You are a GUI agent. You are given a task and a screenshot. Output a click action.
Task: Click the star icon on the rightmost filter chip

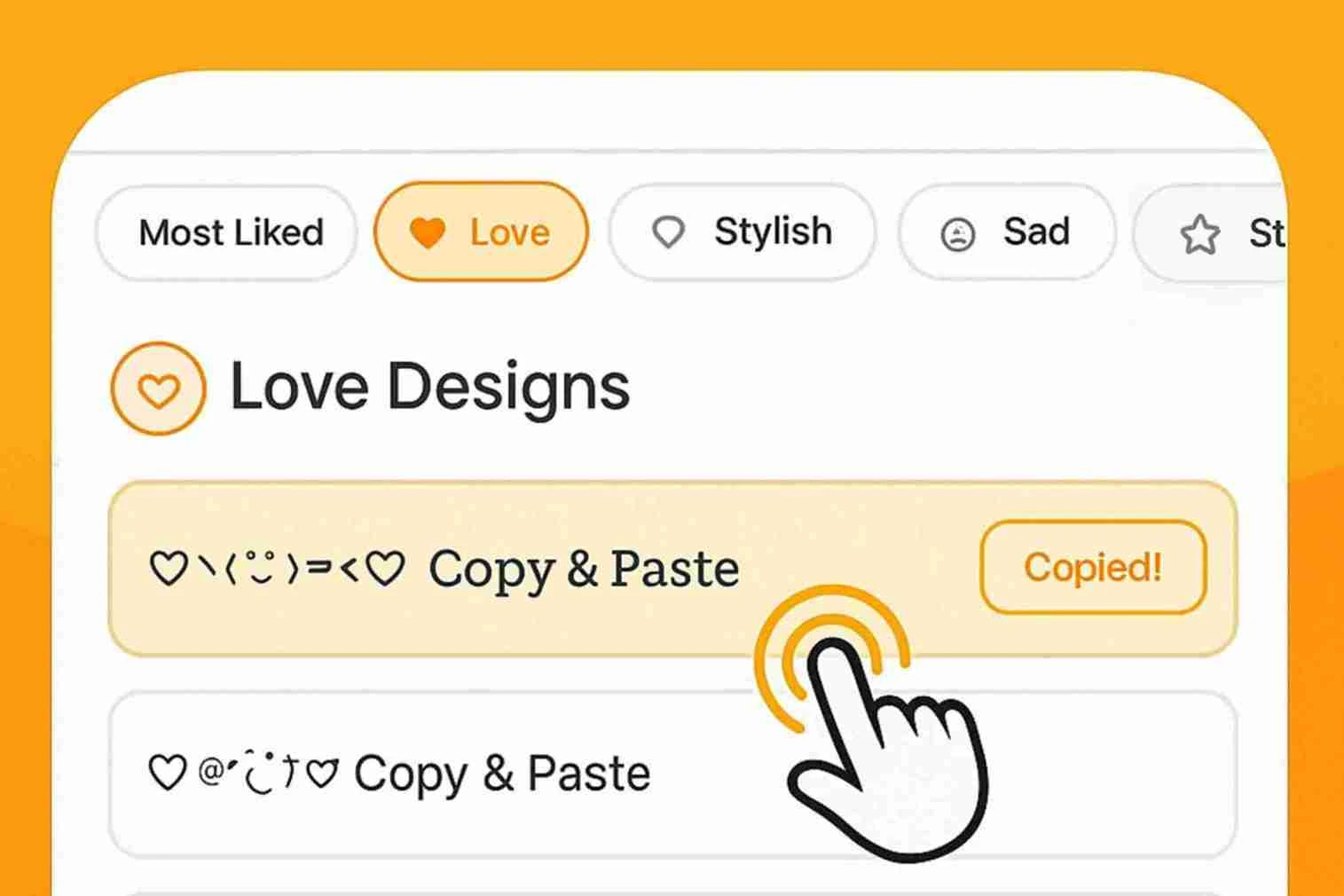coord(1199,232)
